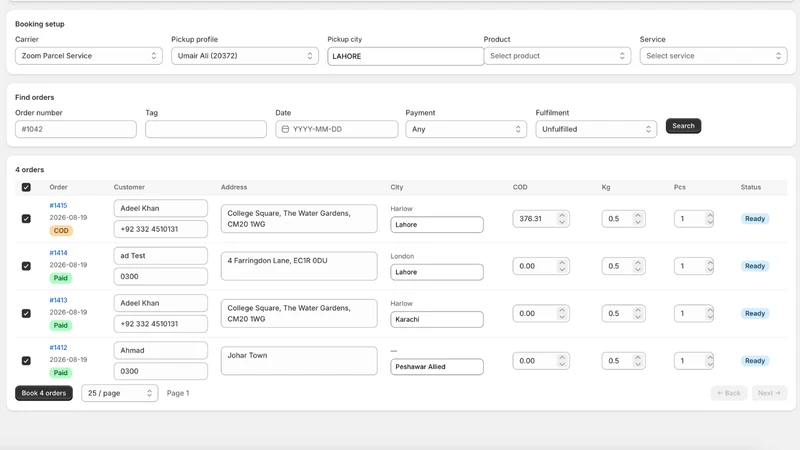Open order link #1414
800x450 pixels.
click(58, 253)
